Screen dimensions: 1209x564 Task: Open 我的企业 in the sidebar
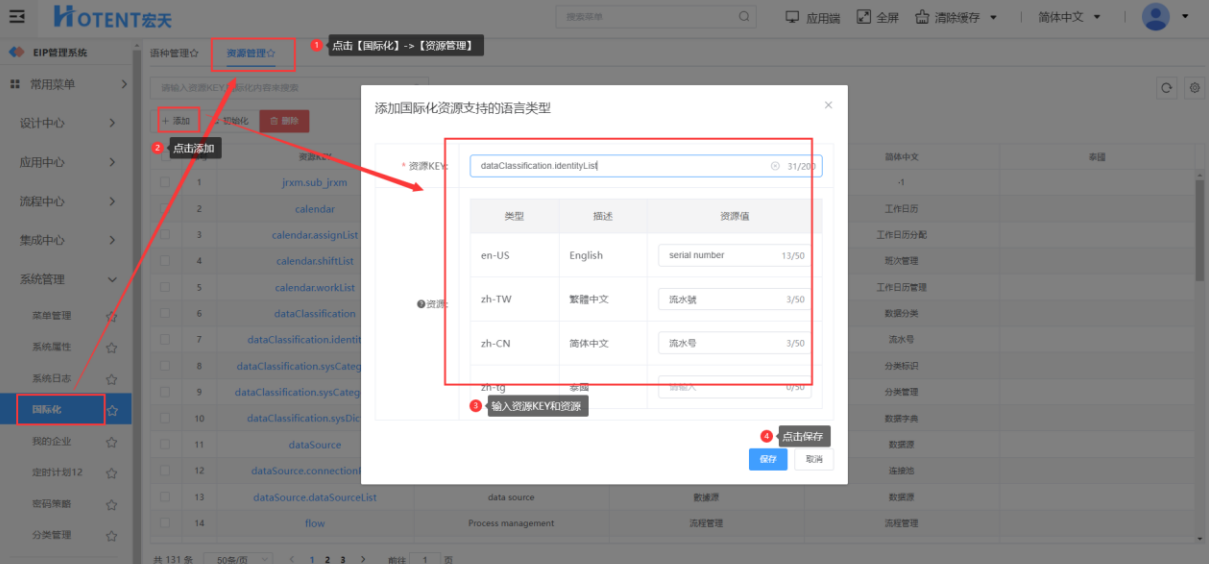[x=51, y=441]
